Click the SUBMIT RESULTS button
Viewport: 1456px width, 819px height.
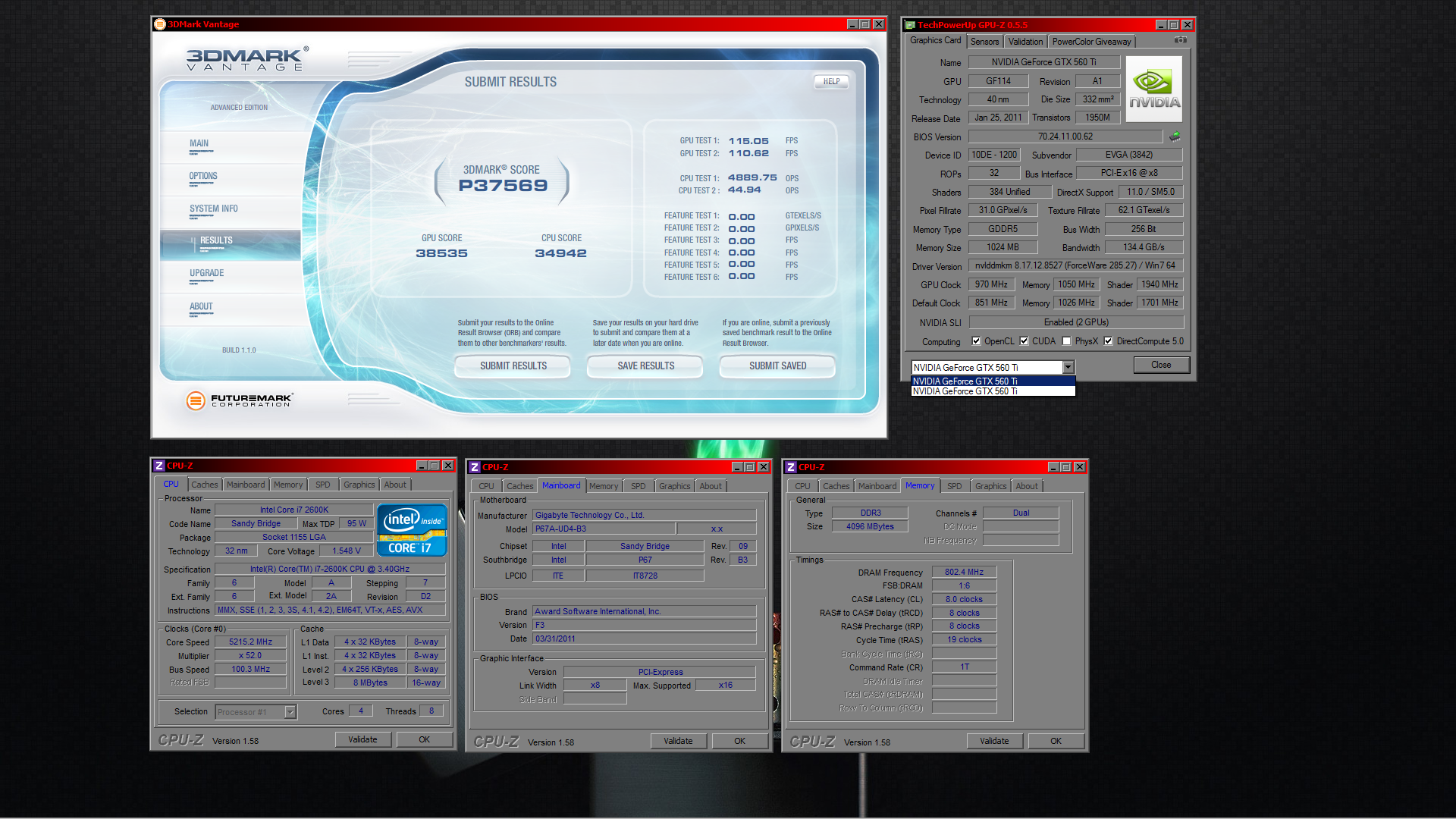point(513,366)
